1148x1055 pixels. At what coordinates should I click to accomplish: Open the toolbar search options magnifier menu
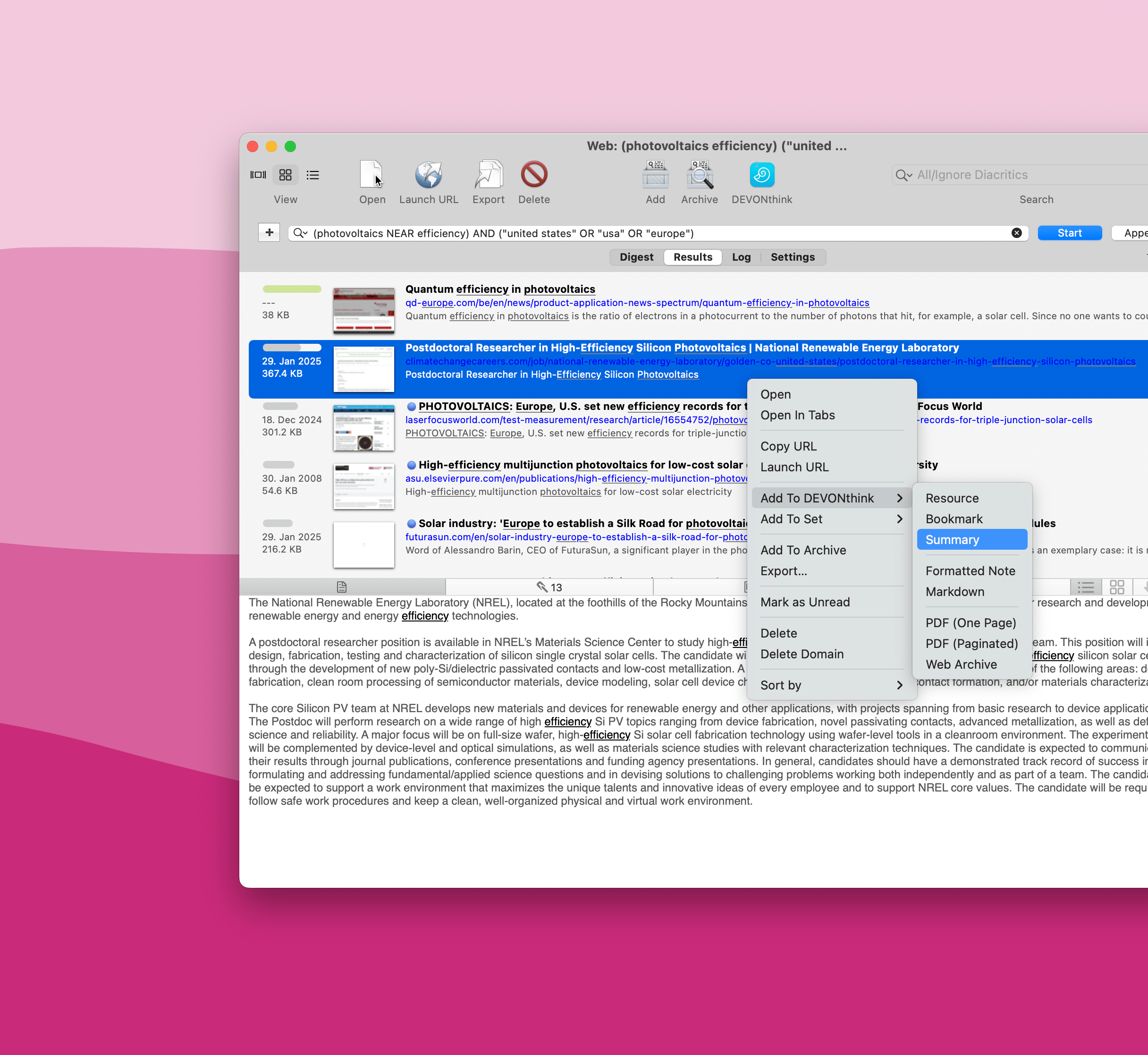904,175
